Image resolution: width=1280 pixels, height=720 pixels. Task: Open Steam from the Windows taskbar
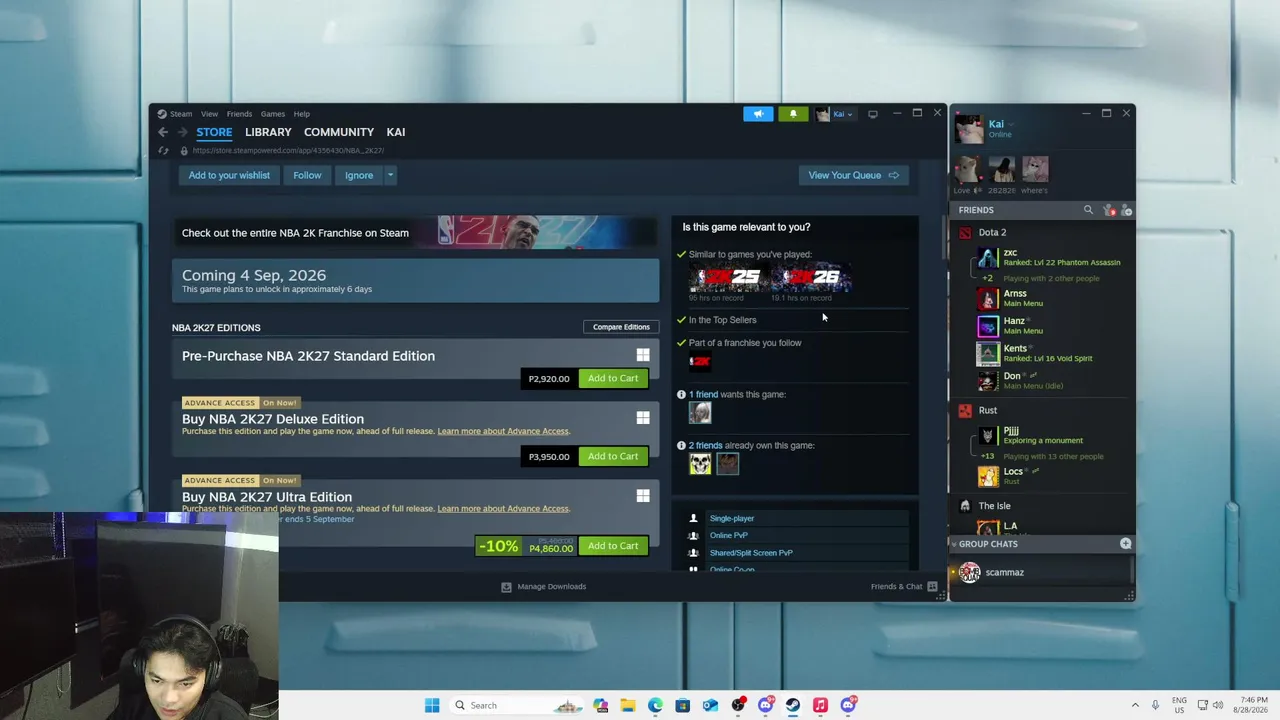pos(792,705)
